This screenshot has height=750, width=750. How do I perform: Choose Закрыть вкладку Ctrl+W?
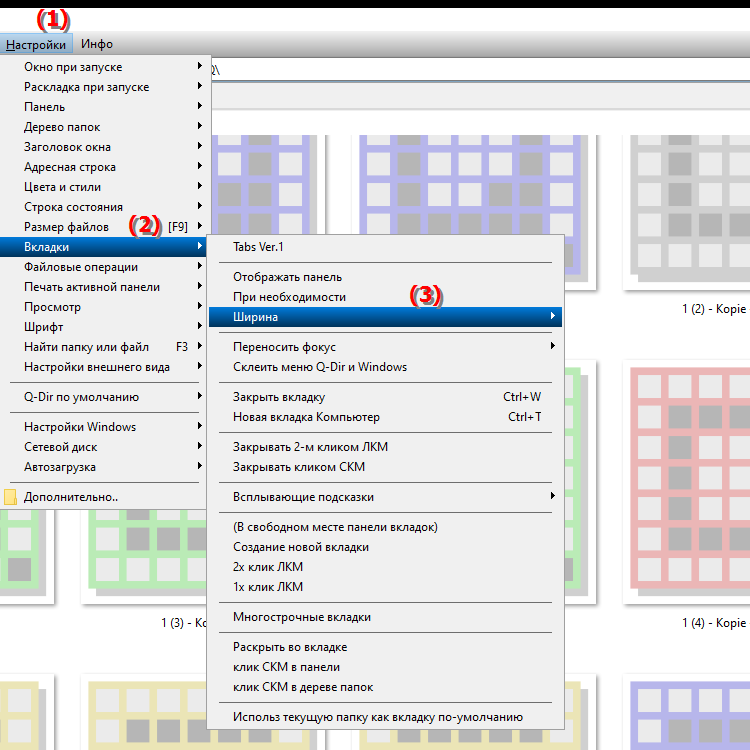[x=386, y=397]
